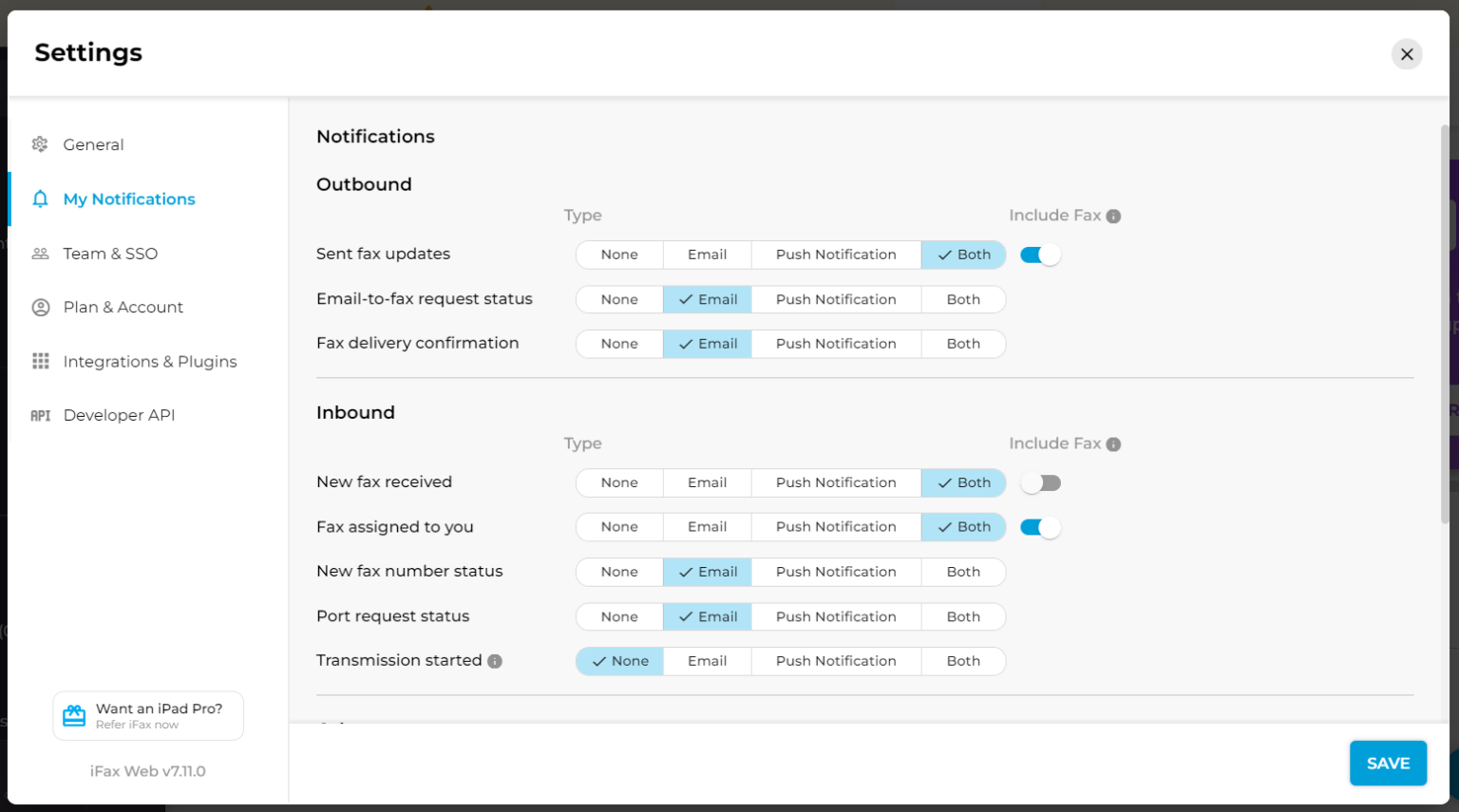Click info icon beside Outbound Include Fax
Viewport: 1459px width, 812px height.
coord(1113,217)
